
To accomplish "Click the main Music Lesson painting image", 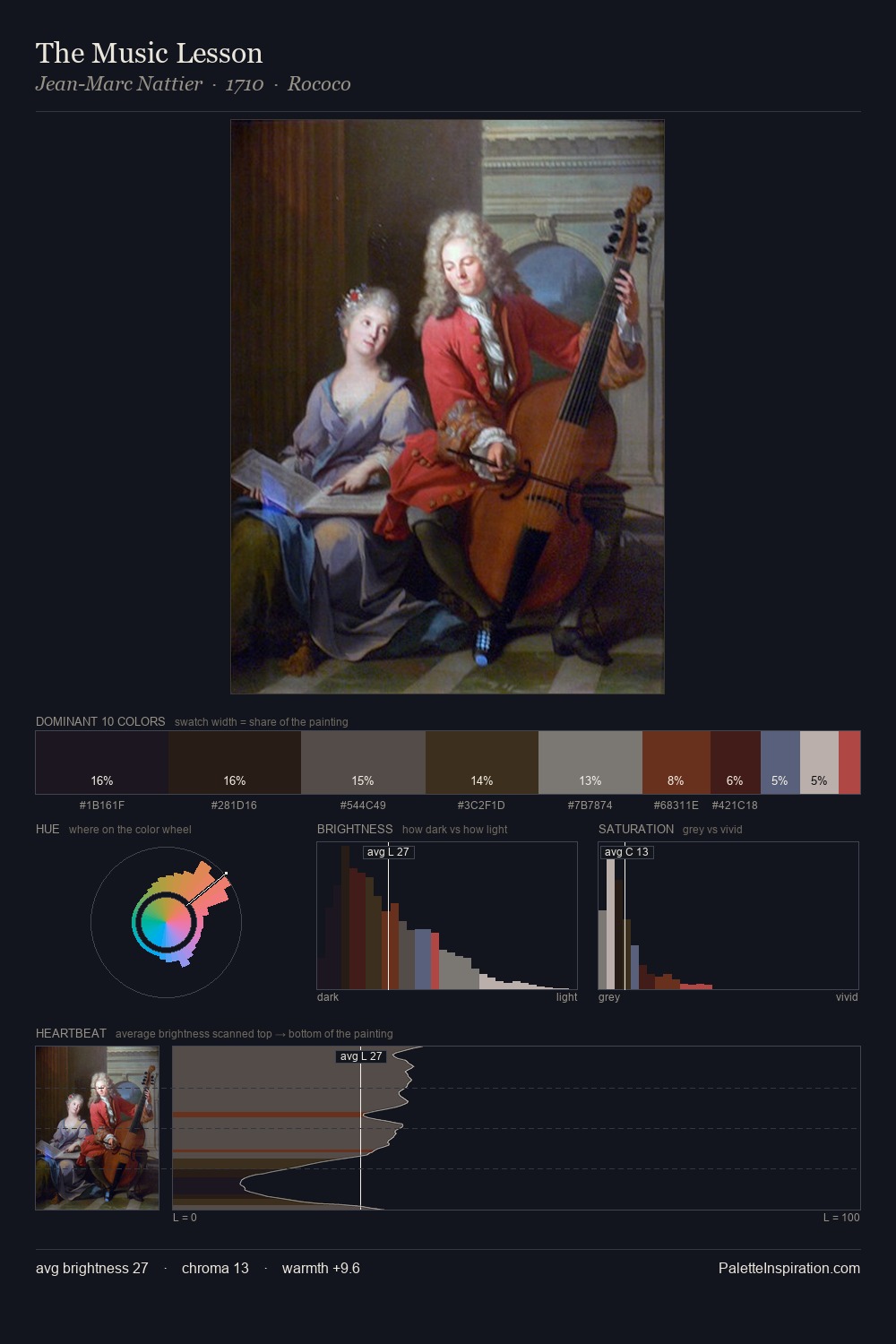I will coord(447,407).
